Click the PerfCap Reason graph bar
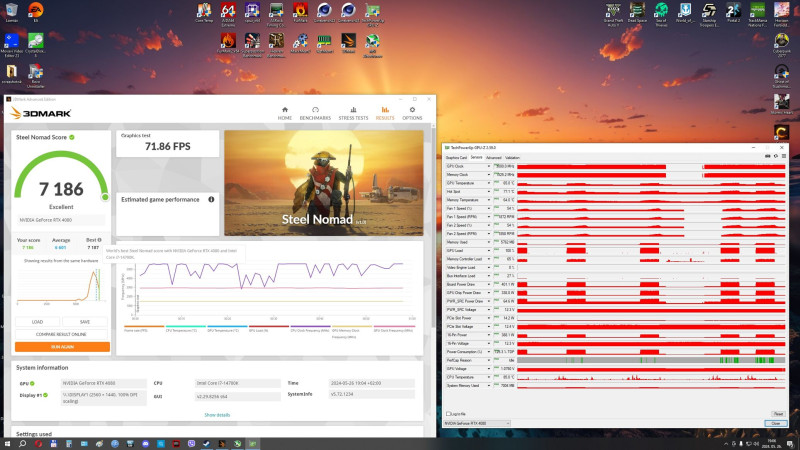The width and height of the screenshot is (800, 450). point(651,360)
